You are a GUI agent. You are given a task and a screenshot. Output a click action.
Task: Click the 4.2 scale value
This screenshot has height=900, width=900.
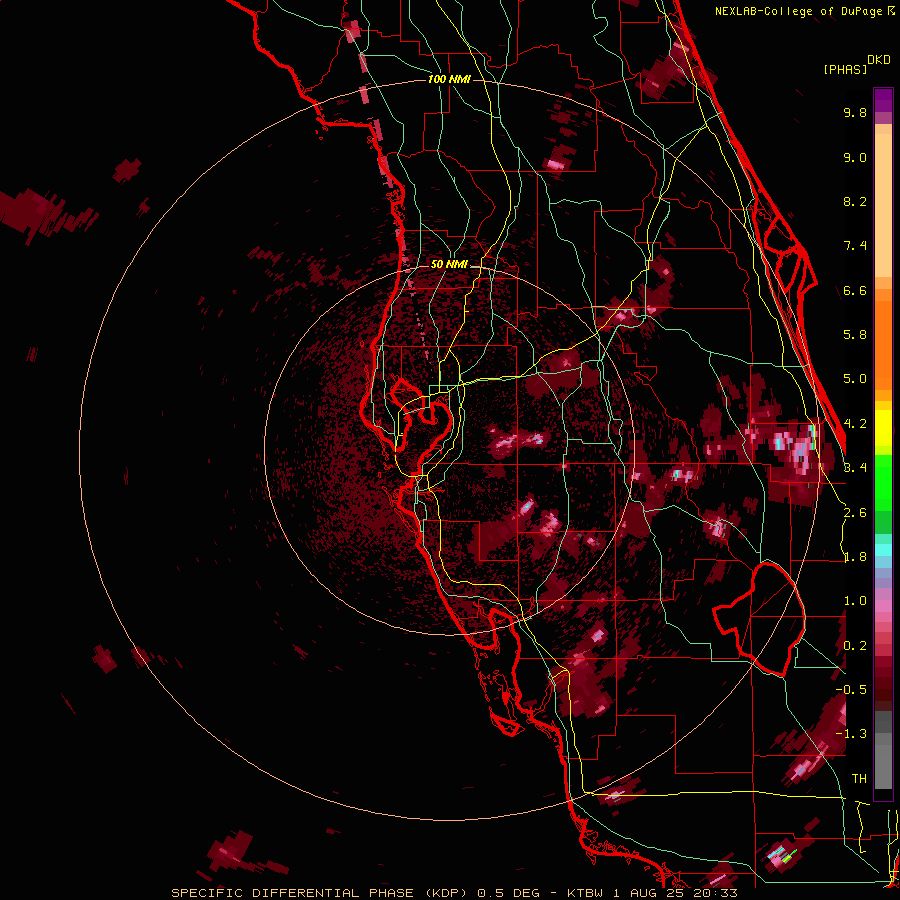tap(855, 424)
